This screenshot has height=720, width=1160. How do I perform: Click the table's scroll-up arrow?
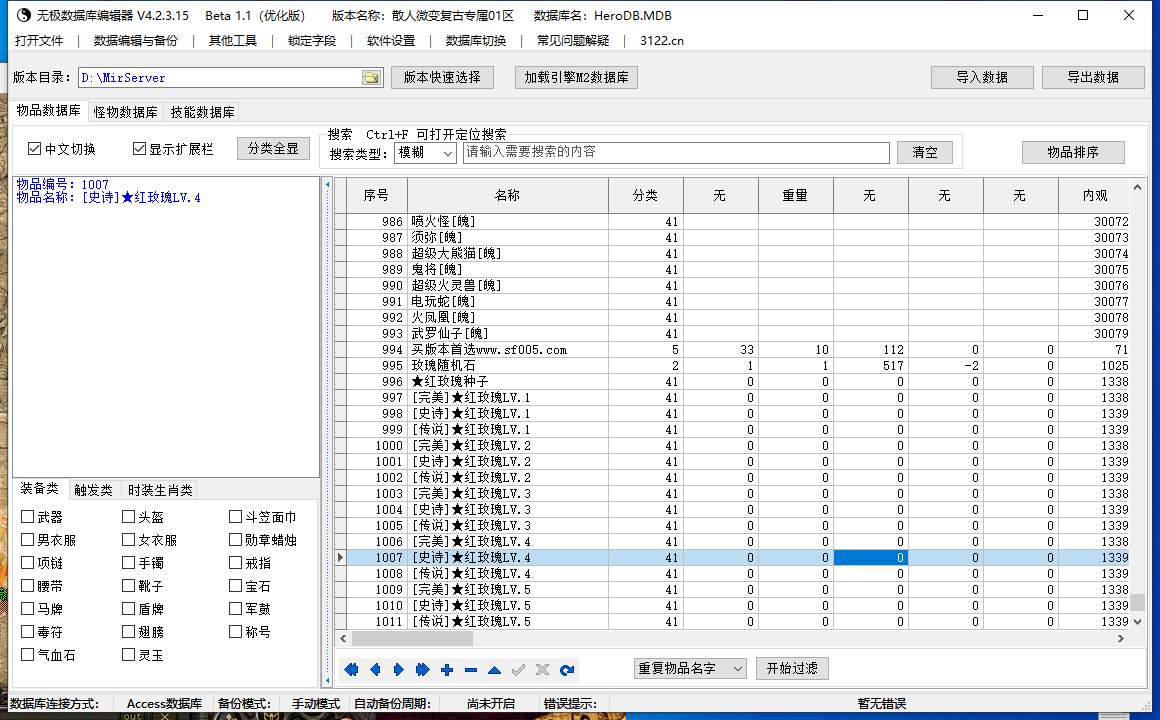pyautogui.click(x=1138, y=188)
